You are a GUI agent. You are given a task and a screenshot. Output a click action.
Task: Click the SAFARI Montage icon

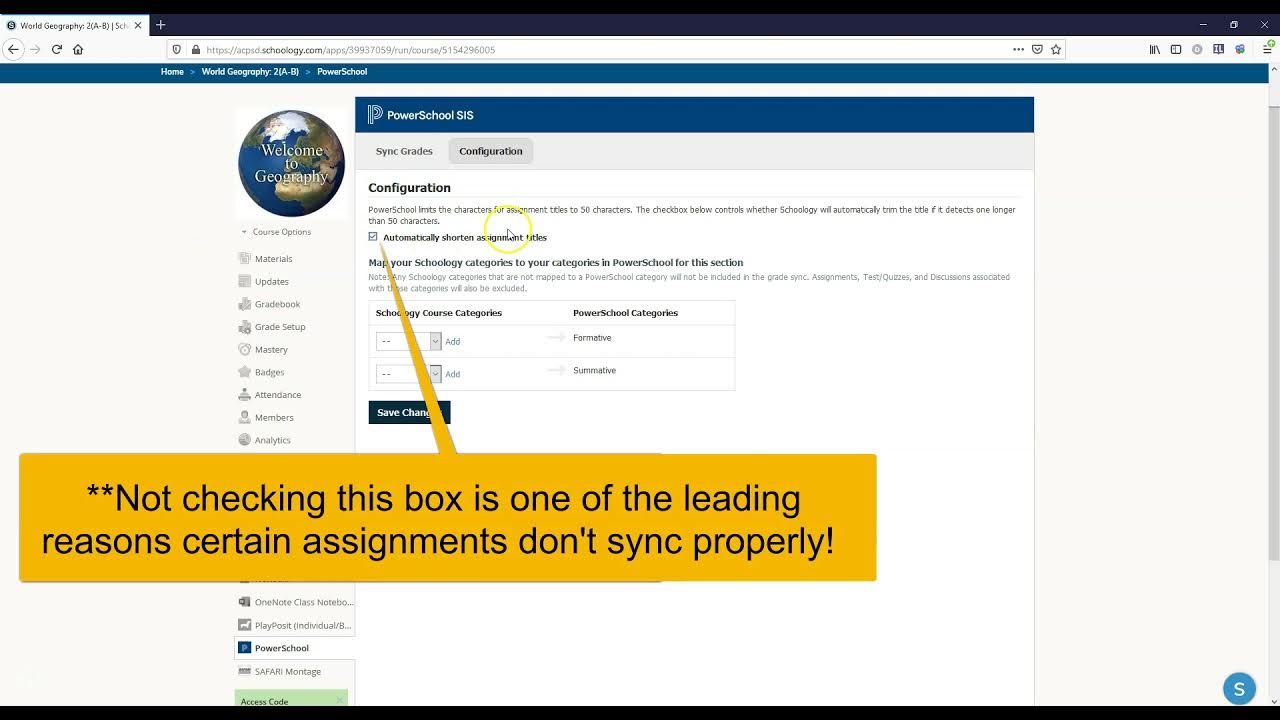click(245, 672)
